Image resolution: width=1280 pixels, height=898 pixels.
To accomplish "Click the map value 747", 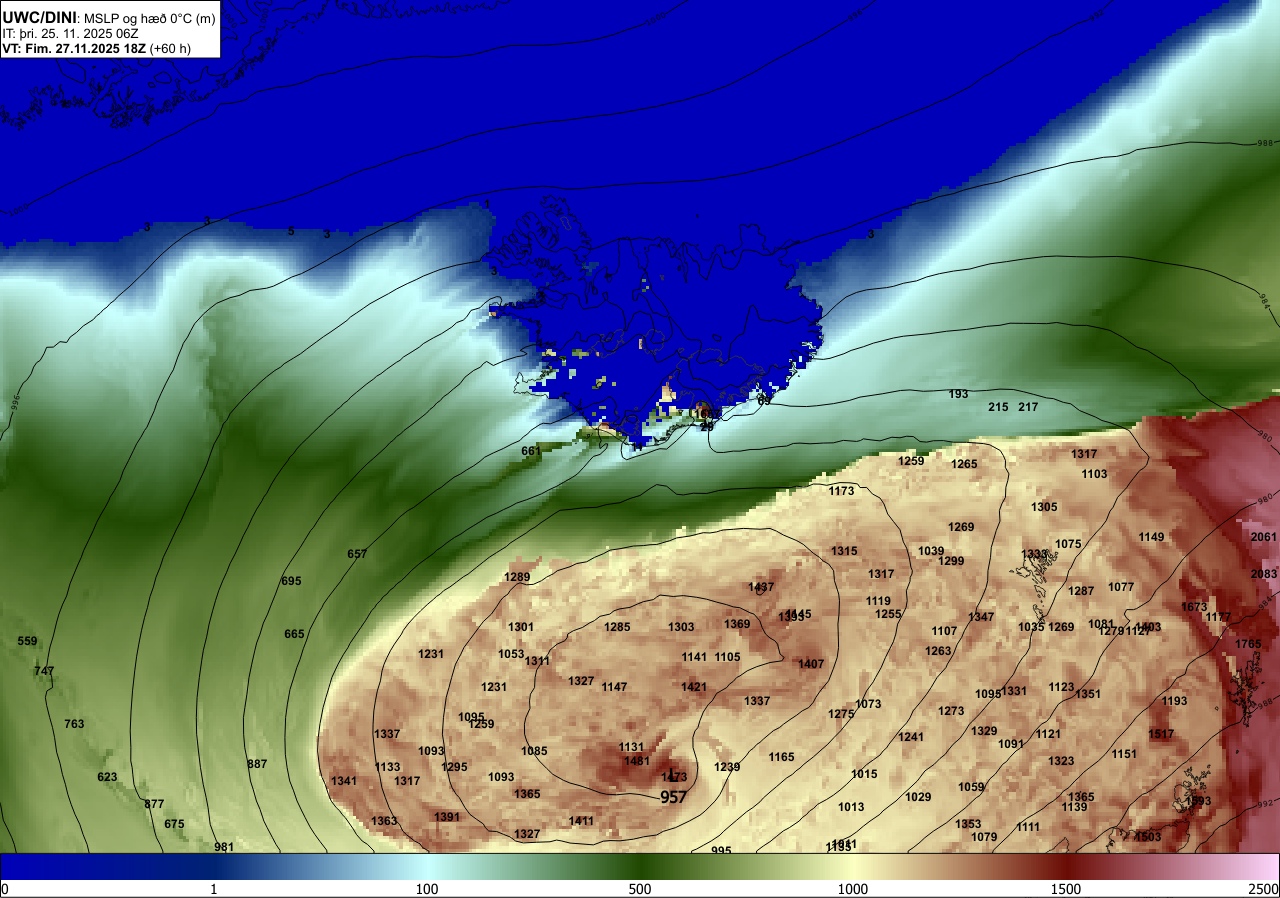I will [44, 671].
